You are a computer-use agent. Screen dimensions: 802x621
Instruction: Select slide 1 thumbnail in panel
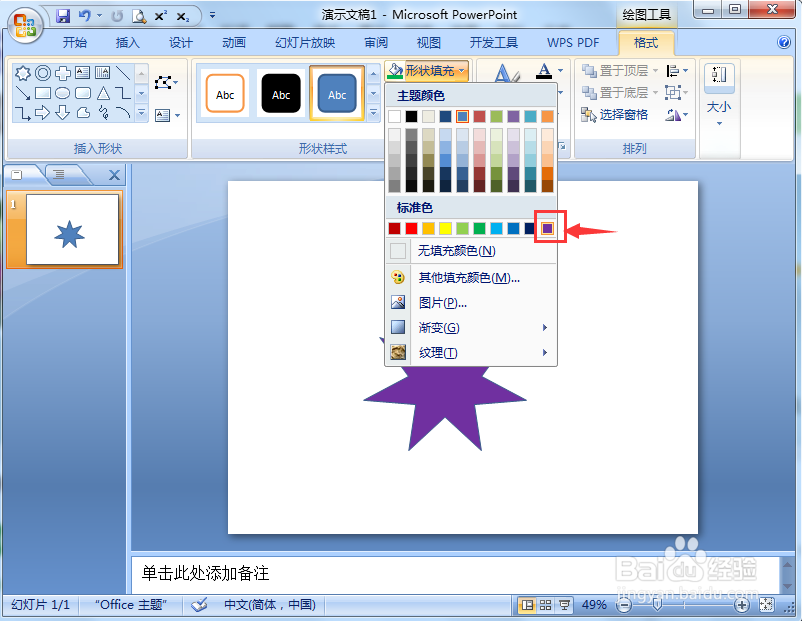point(73,229)
